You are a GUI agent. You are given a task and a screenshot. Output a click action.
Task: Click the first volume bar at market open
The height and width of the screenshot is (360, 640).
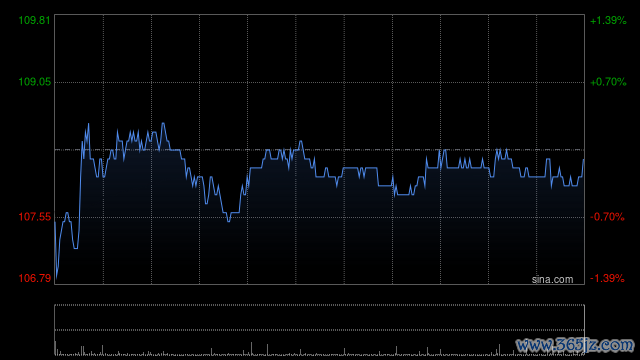click(x=56, y=348)
